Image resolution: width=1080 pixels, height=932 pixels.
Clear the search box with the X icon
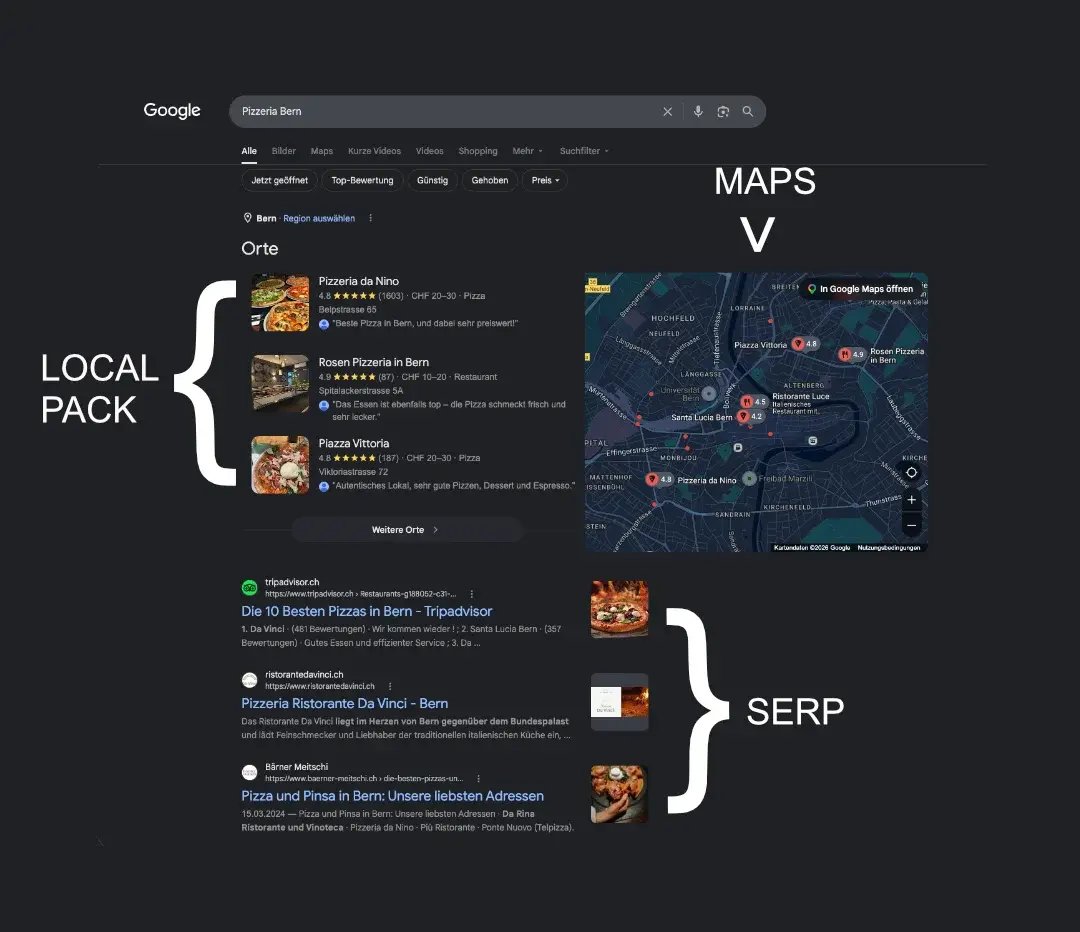(667, 112)
